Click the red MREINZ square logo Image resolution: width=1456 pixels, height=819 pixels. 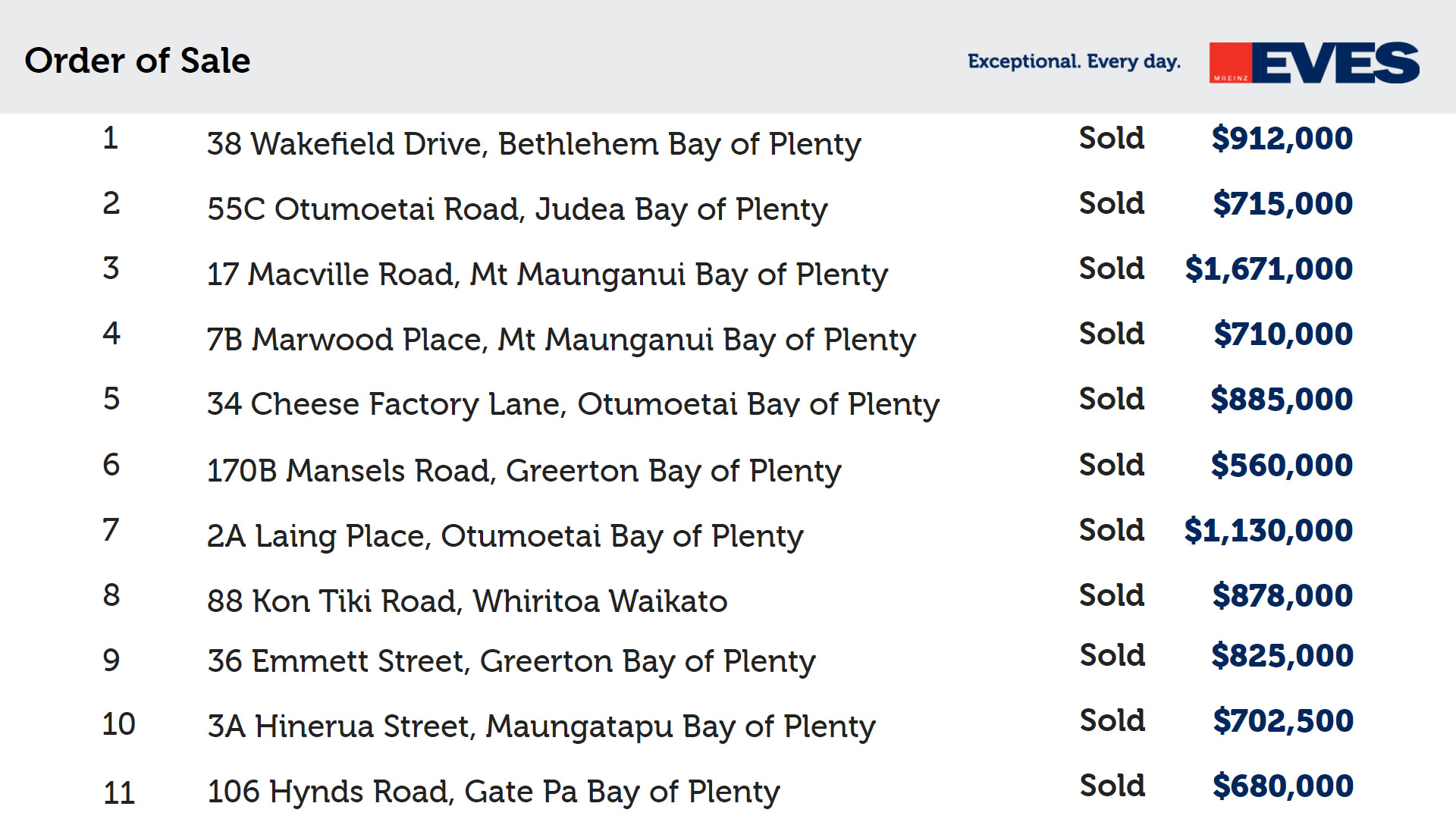[1229, 63]
